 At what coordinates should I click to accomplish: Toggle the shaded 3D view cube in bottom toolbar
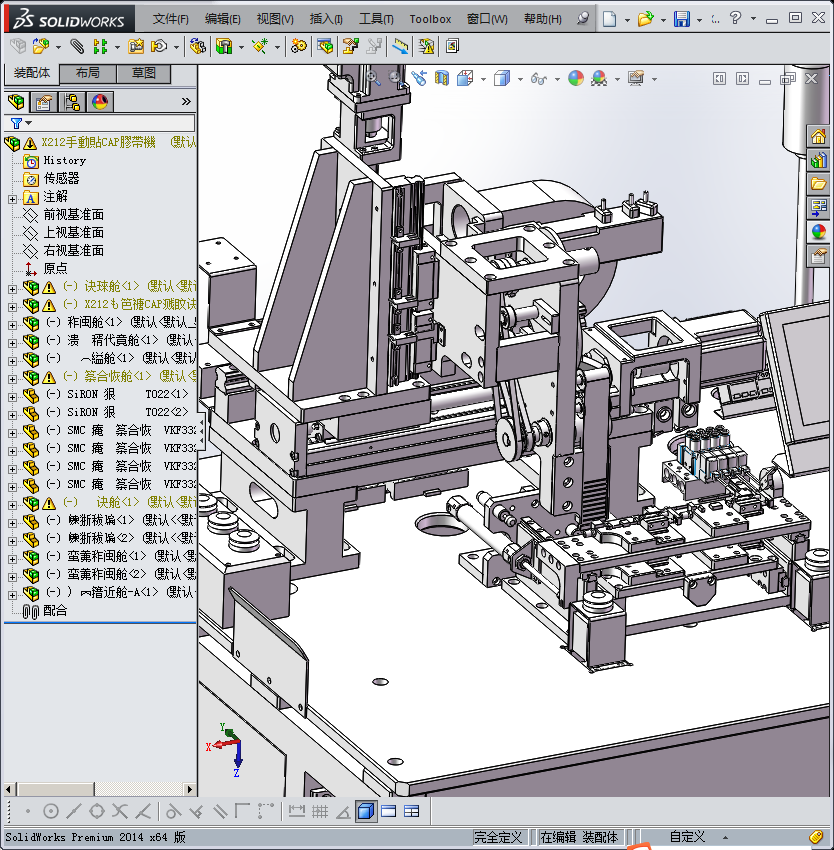point(365,811)
